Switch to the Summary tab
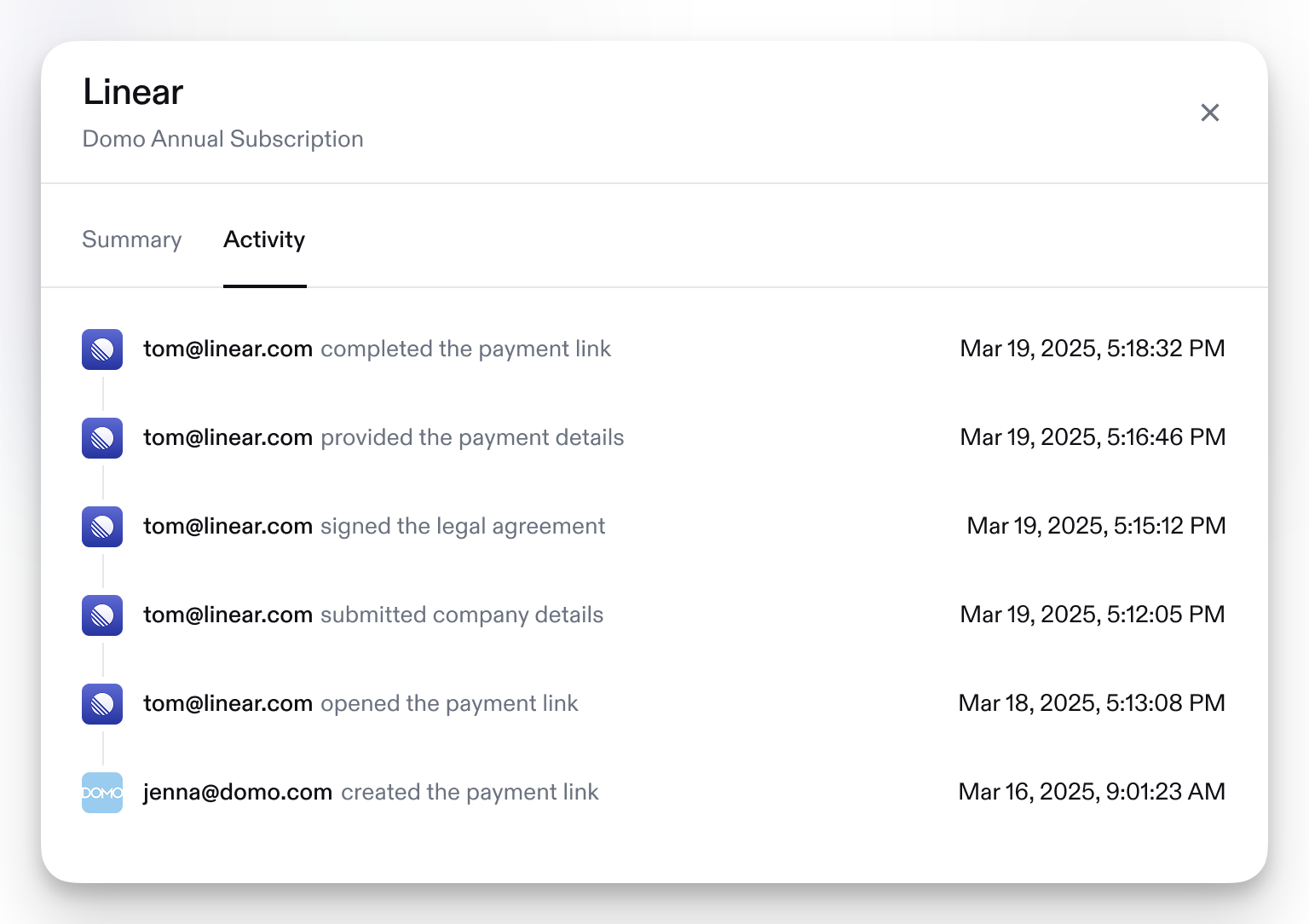 click(x=132, y=240)
